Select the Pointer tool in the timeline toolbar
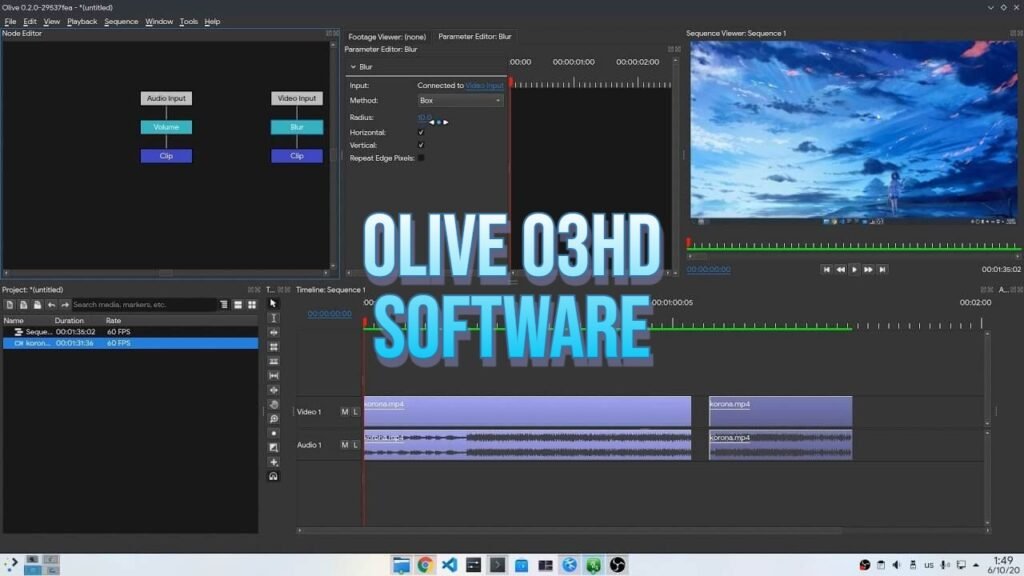The width and height of the screenshot is (1024, 576). pos(273,303)
